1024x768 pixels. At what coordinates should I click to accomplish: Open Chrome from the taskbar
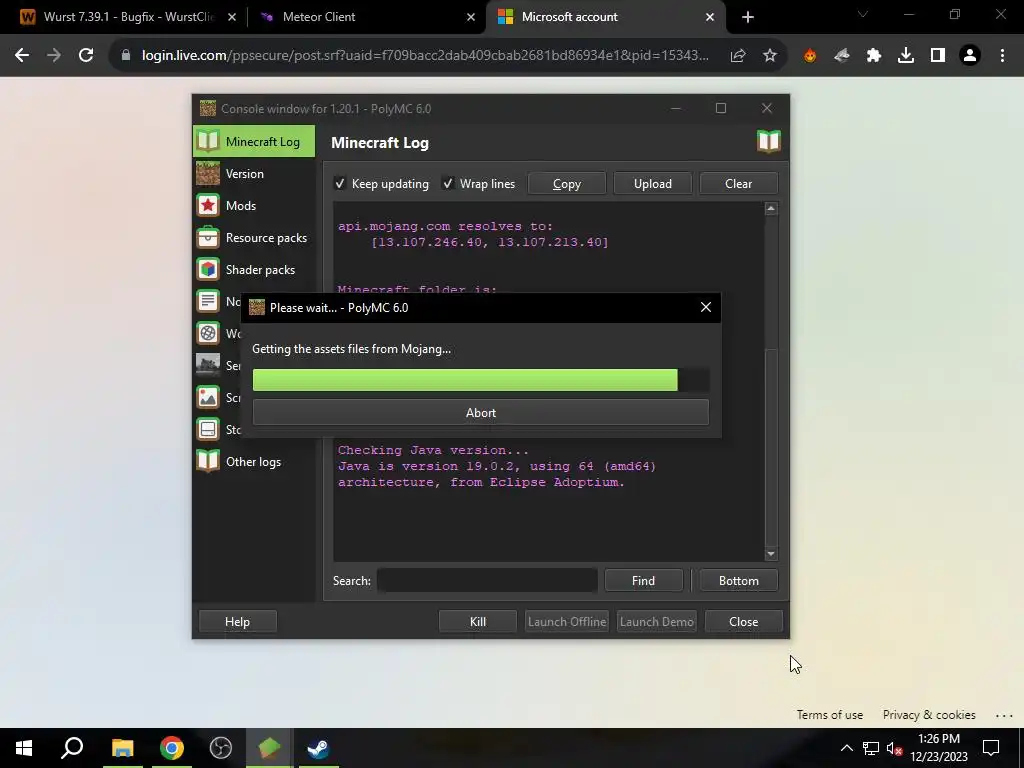coord(172,748)
